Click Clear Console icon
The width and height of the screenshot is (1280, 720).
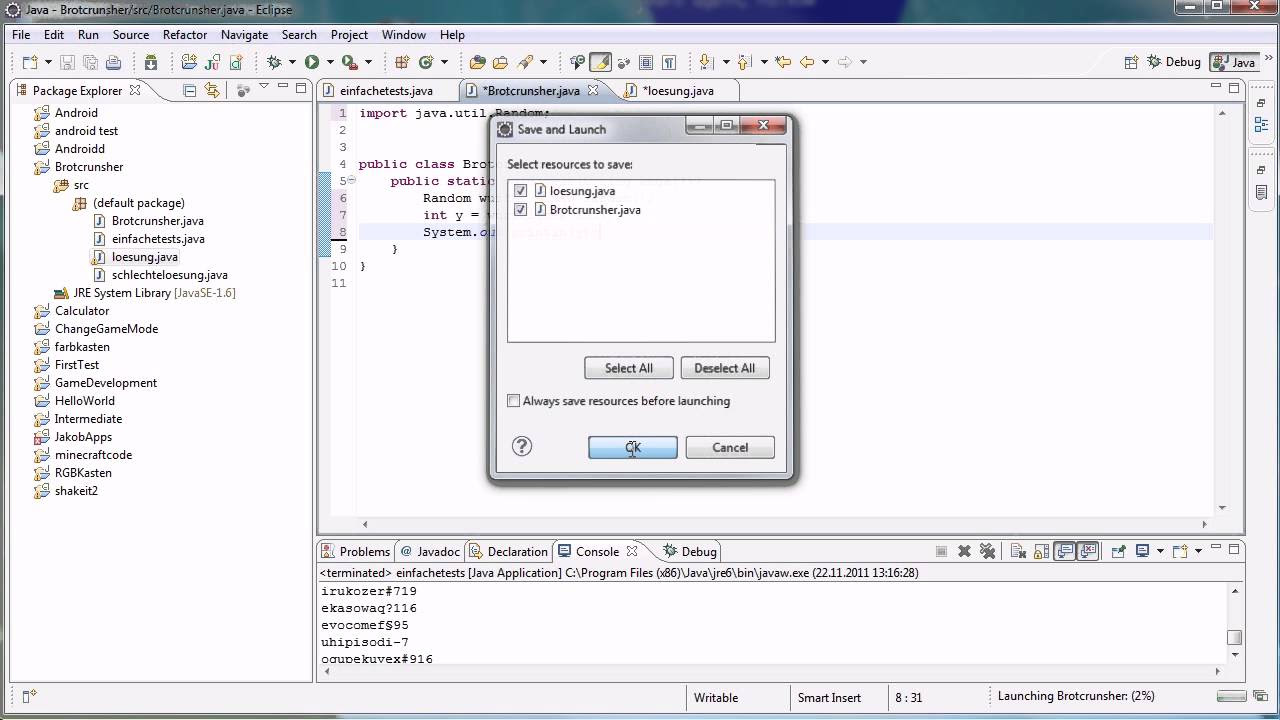(1018, 551)
